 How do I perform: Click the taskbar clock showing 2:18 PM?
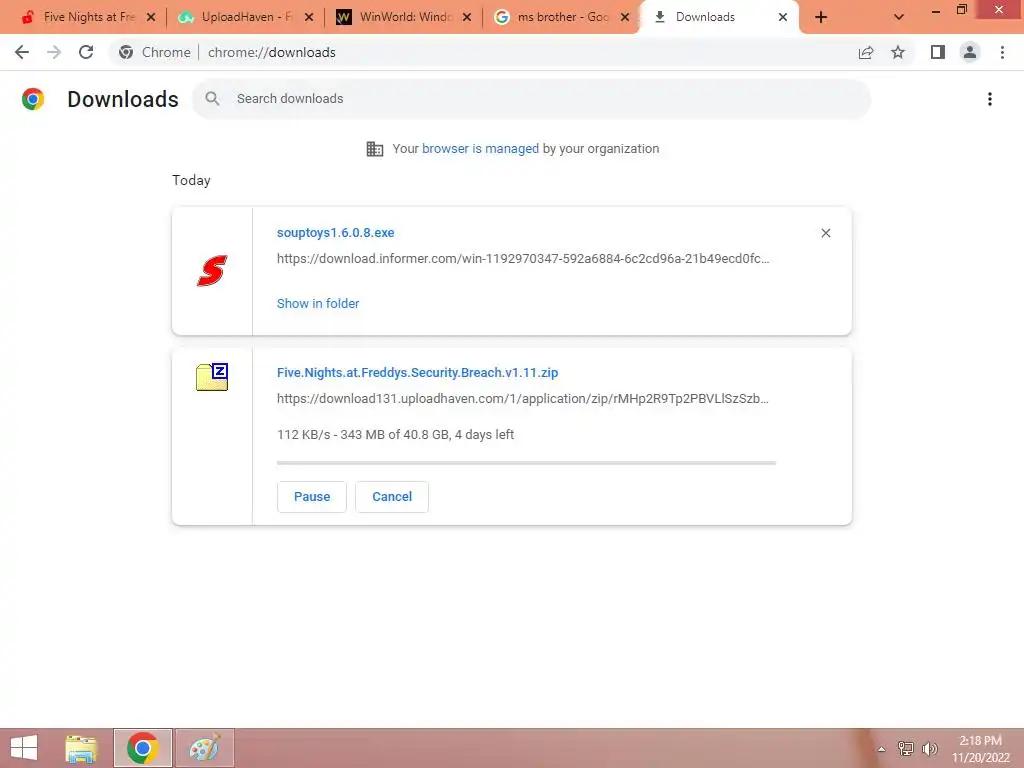click(980, 749)
